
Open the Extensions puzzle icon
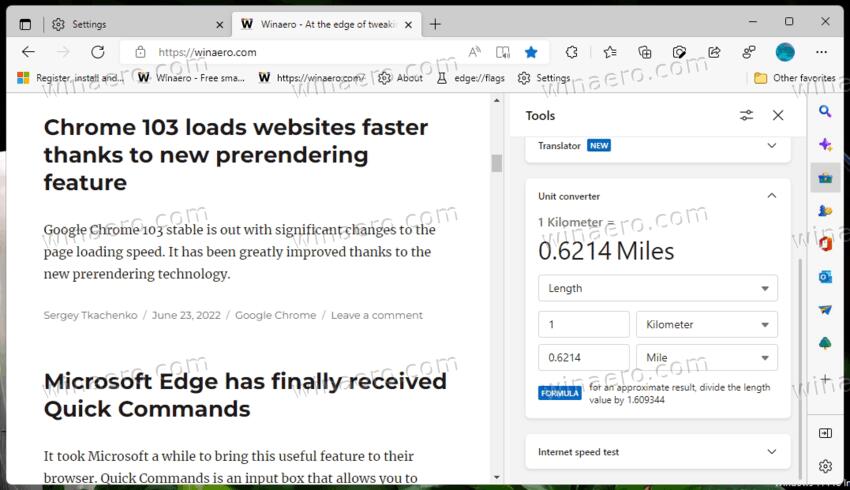tap(572, 52)
